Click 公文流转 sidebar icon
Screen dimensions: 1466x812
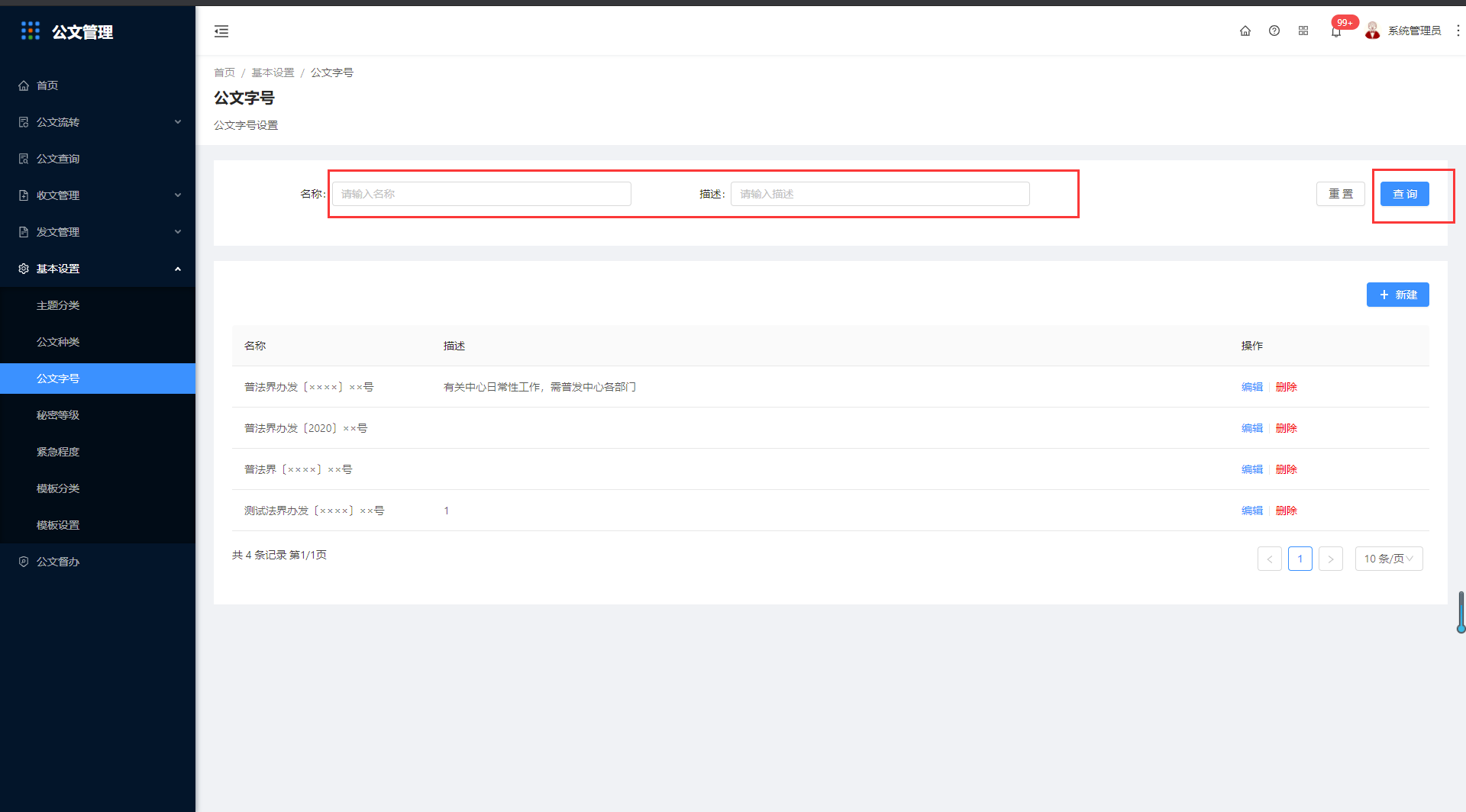pos(24,122)
